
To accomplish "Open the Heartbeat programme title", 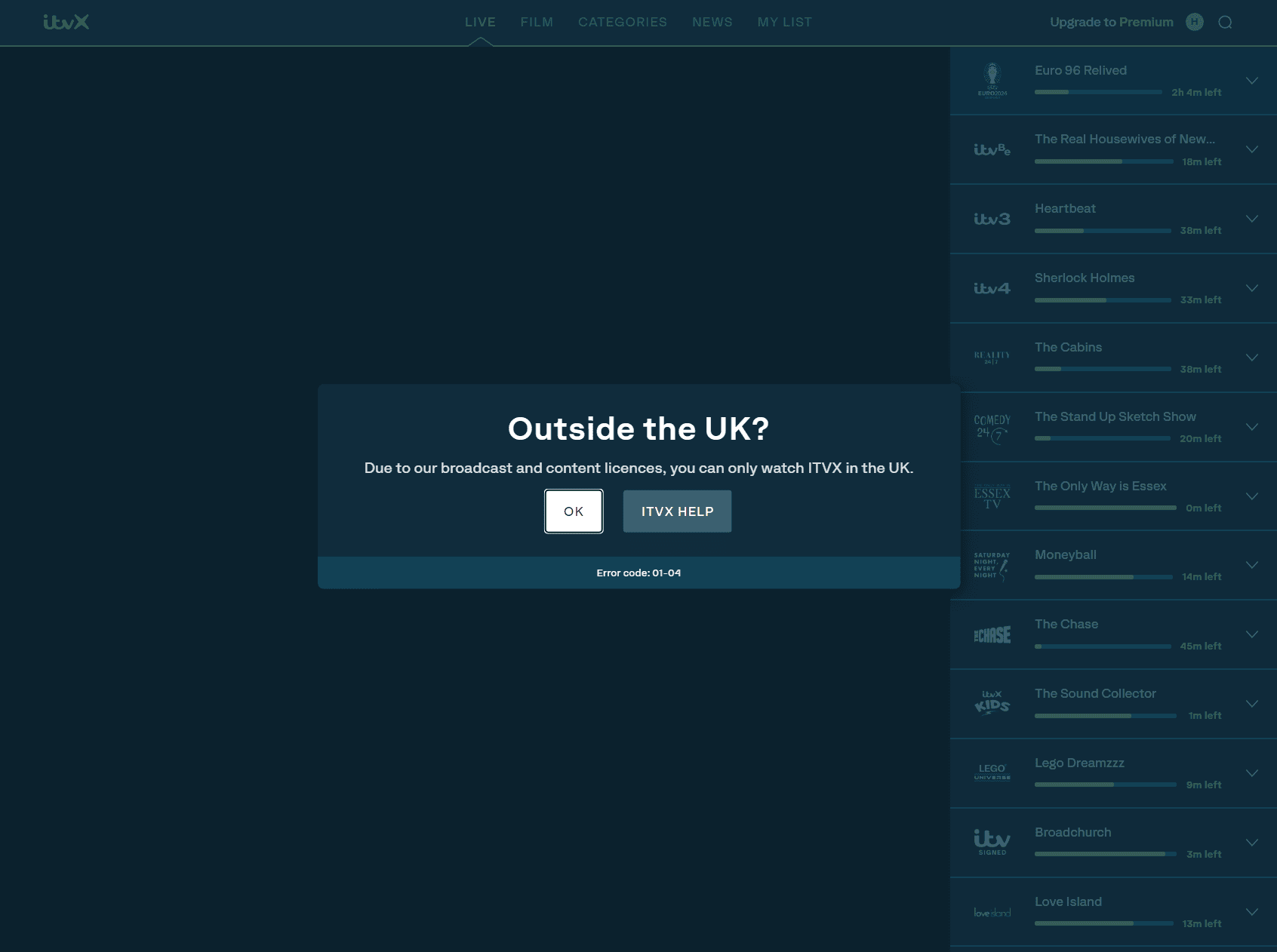I will (x=1065, y=209).
